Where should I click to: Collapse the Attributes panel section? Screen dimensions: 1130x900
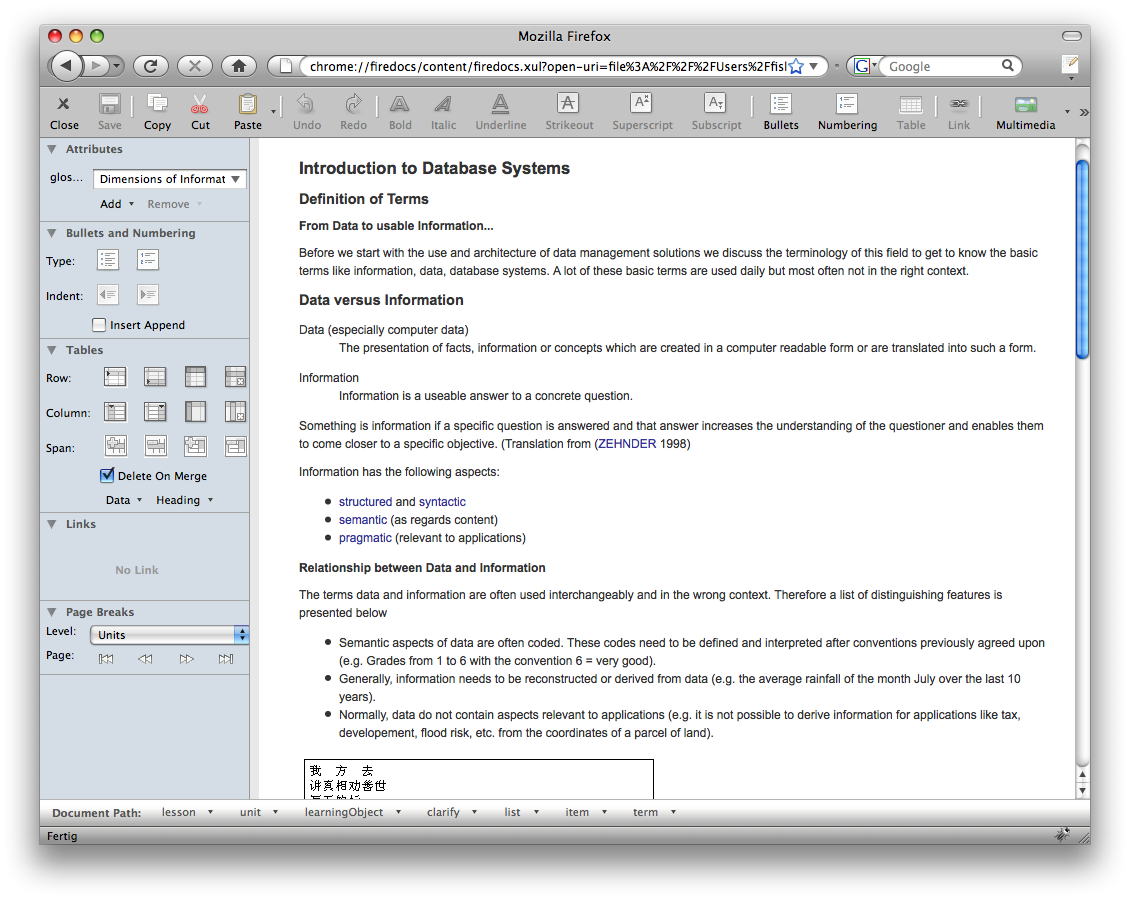[x=52, y=149]
